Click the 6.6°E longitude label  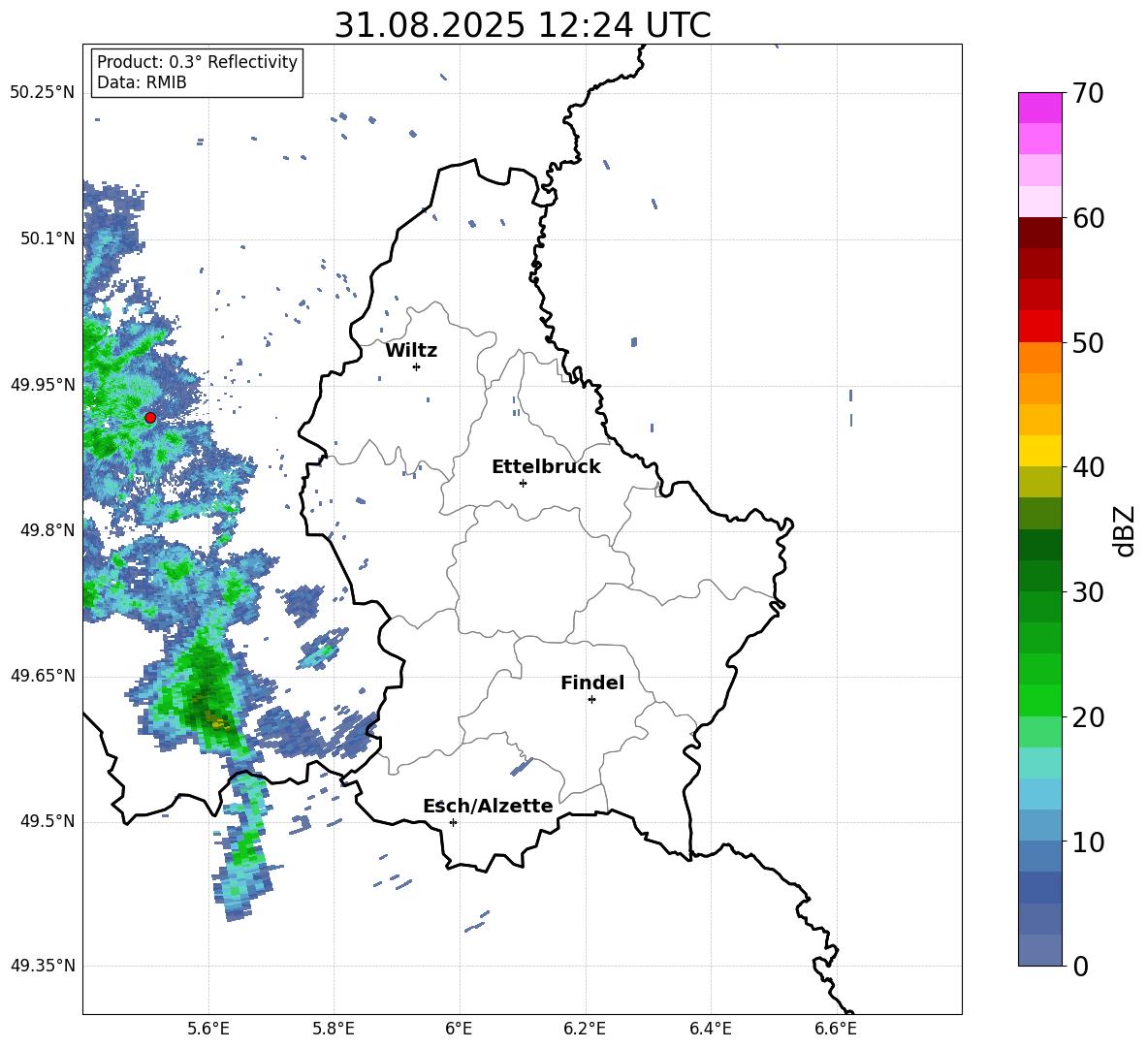pos(836,1029)
